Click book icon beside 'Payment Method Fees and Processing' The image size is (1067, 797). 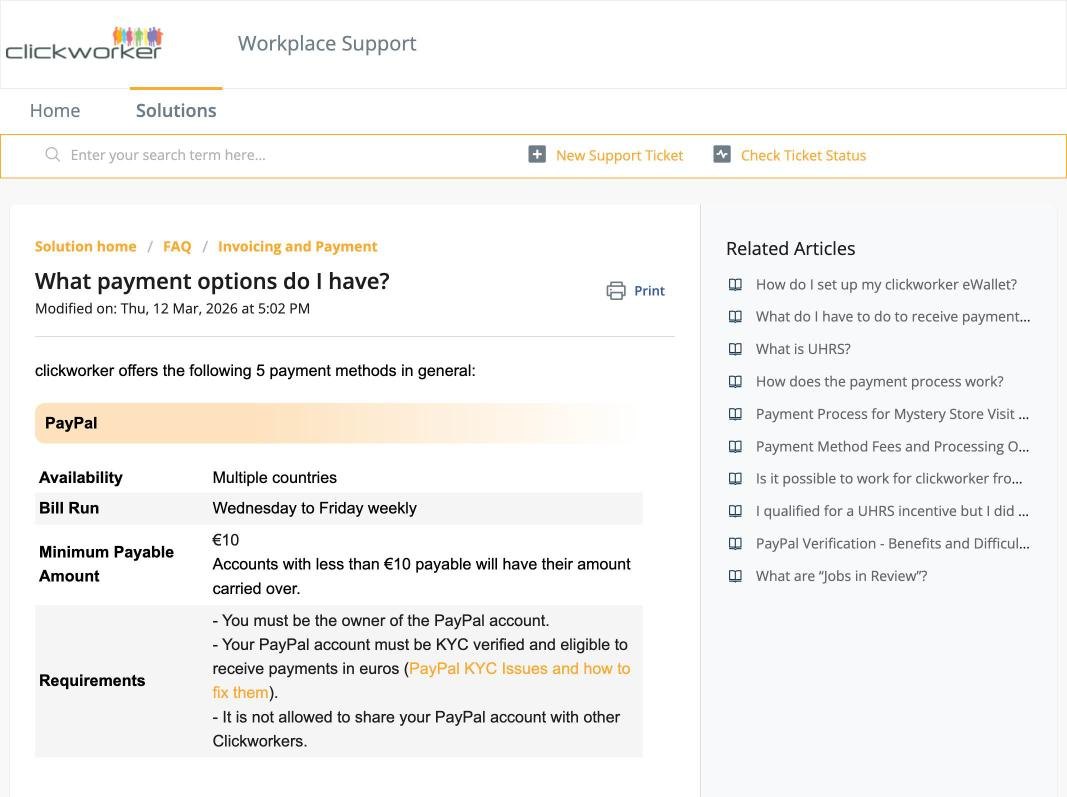(x=736, y=446)
